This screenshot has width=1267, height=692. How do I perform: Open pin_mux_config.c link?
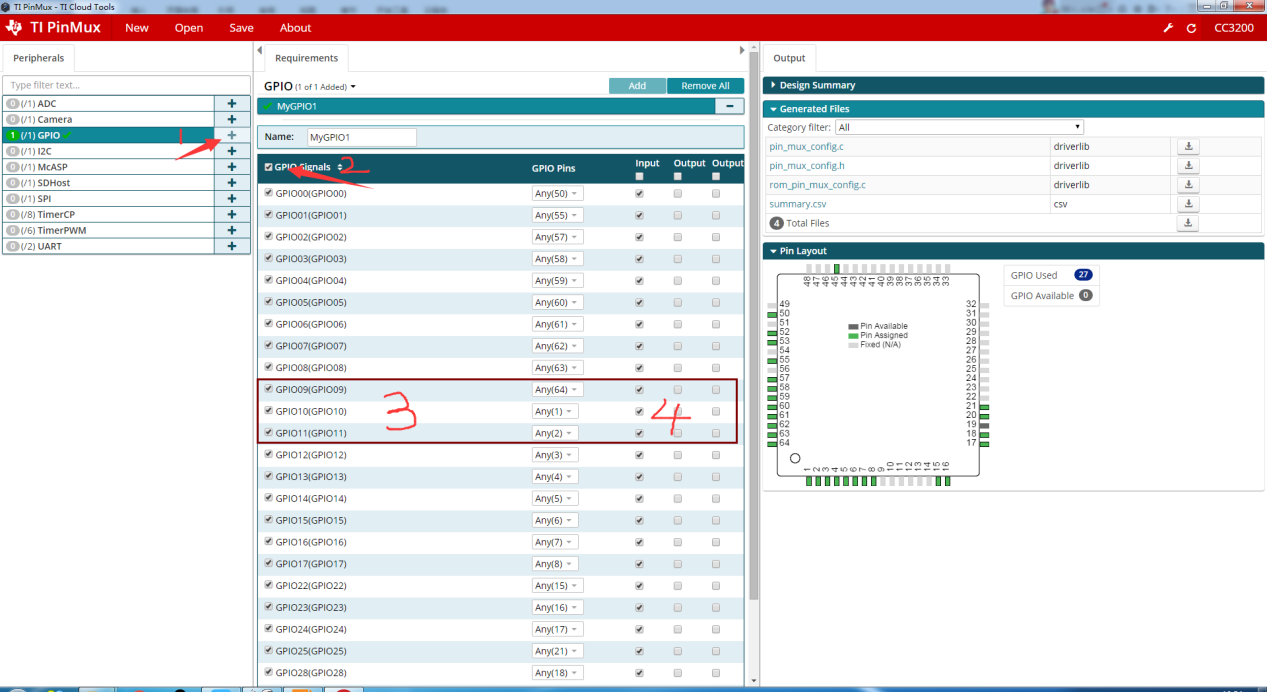[806, 147]
